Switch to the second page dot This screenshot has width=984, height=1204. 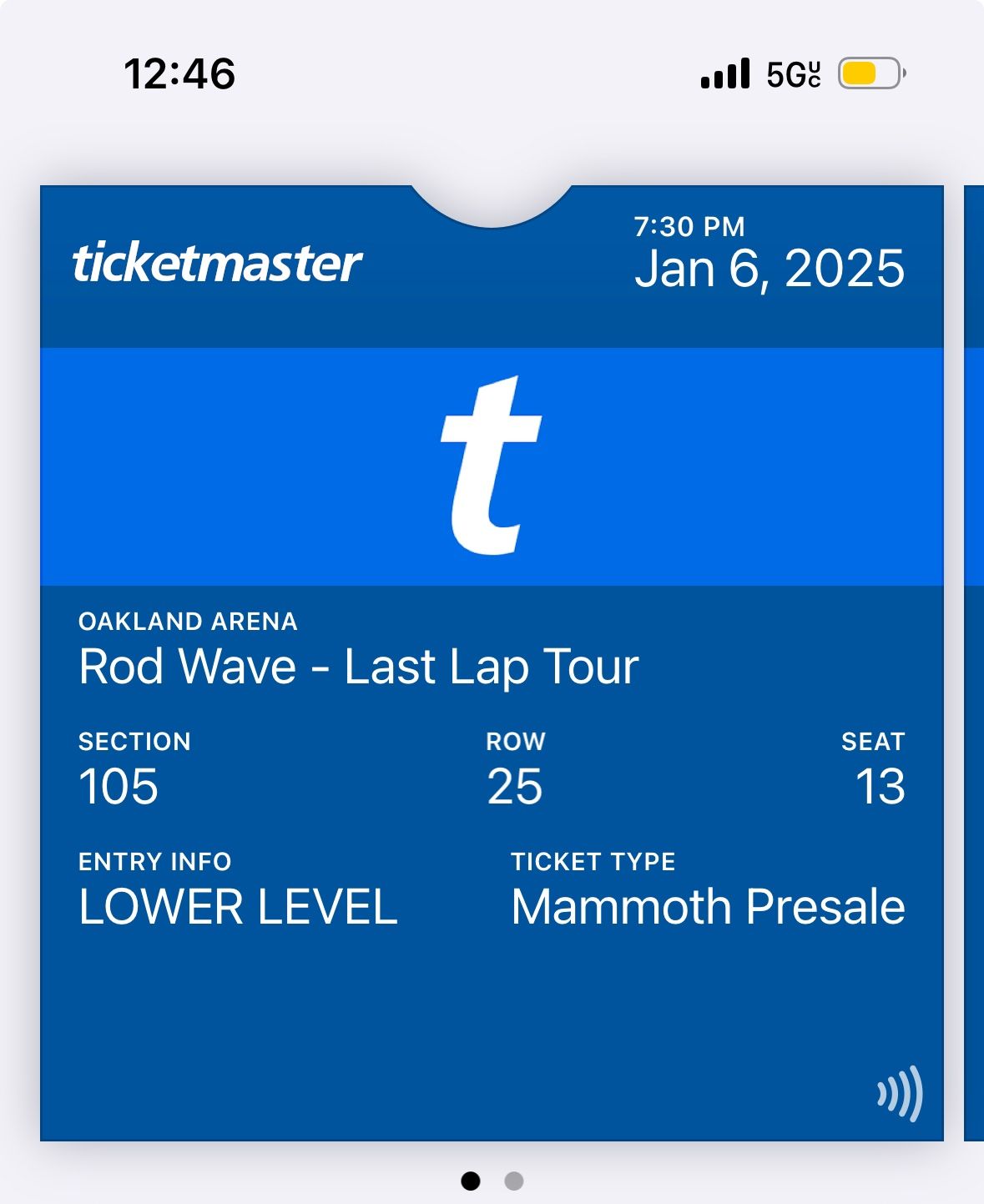[514, 1181]
